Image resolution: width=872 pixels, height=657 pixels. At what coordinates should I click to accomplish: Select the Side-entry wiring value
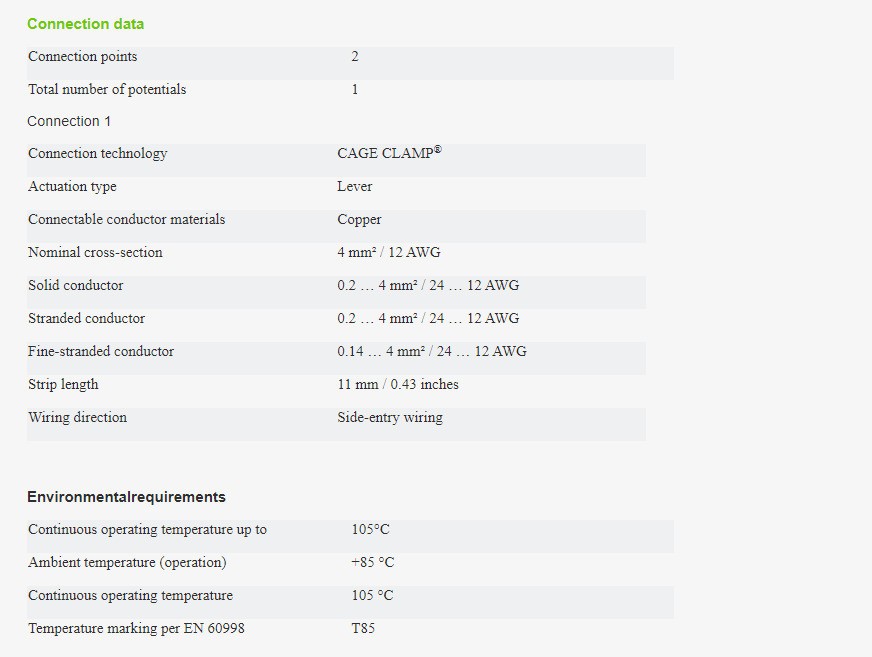click(390, 418)
